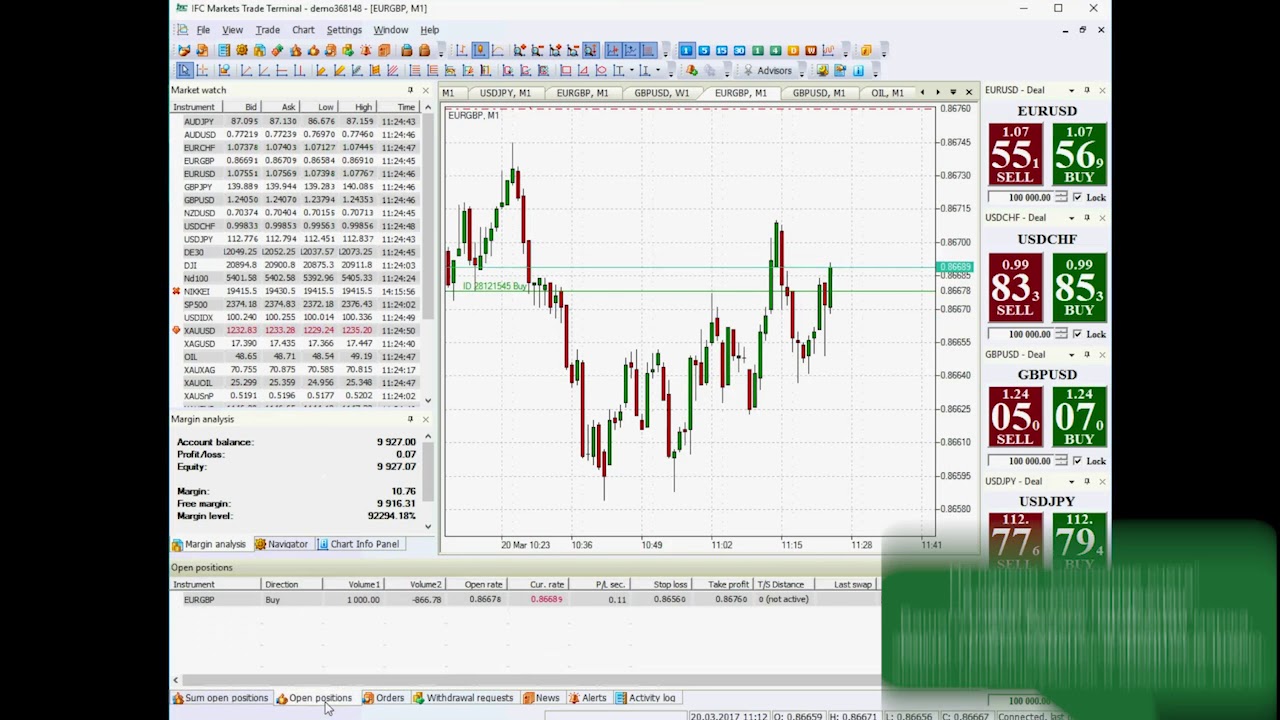Open GBPUSD Deal panel dropdown arrow

[x=1071, y=354]
